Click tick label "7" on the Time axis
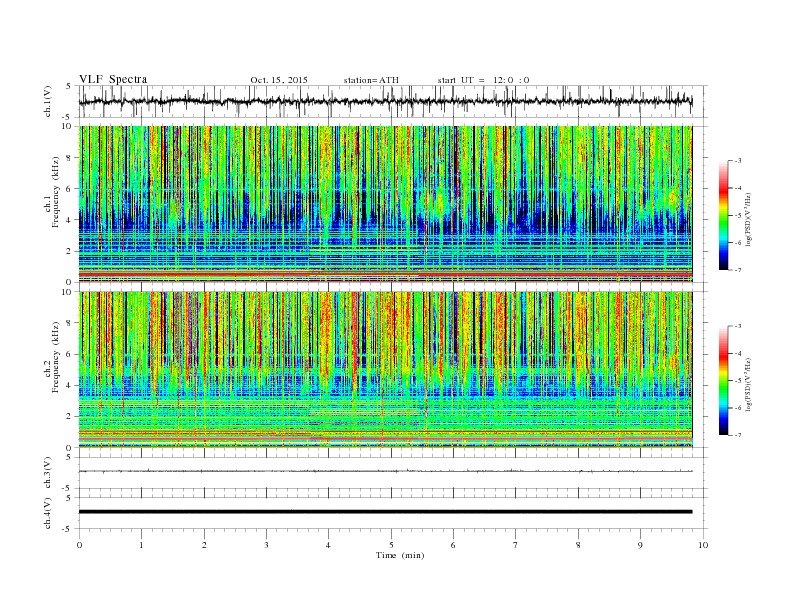 coord(516,545)
